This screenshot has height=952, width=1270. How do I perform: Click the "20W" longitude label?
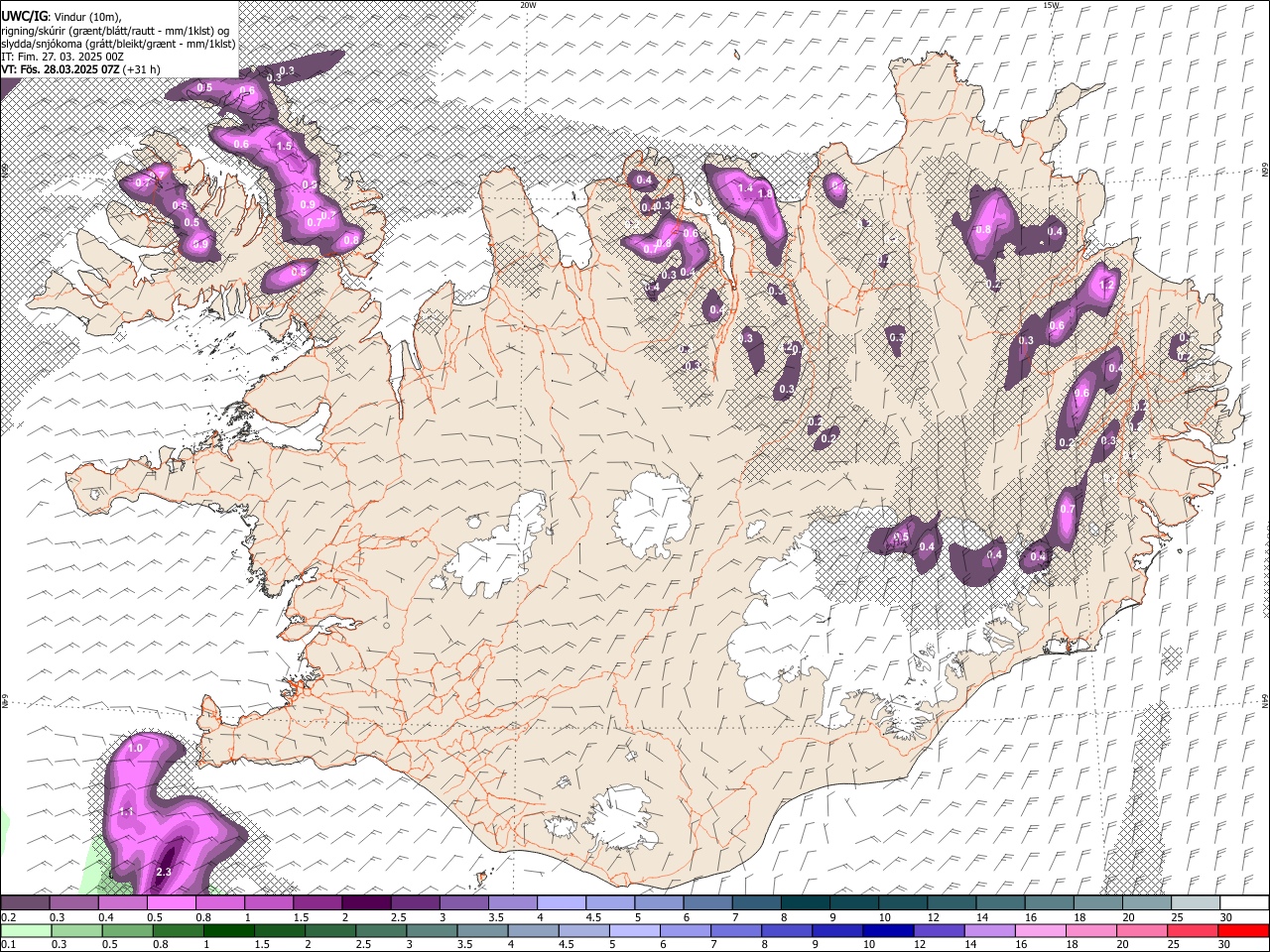coord(528,5)
